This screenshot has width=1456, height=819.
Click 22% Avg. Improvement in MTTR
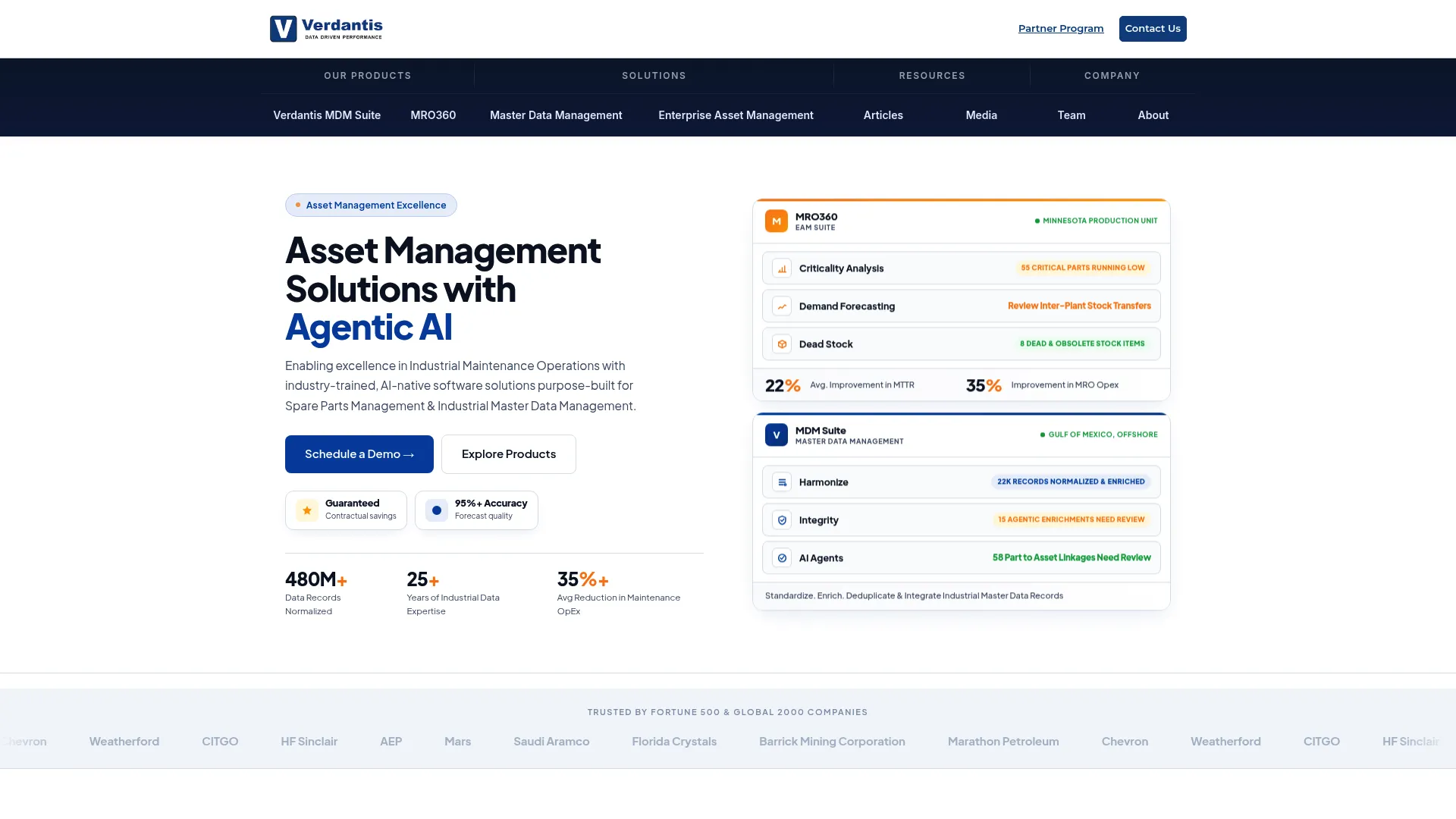[839, 385]
